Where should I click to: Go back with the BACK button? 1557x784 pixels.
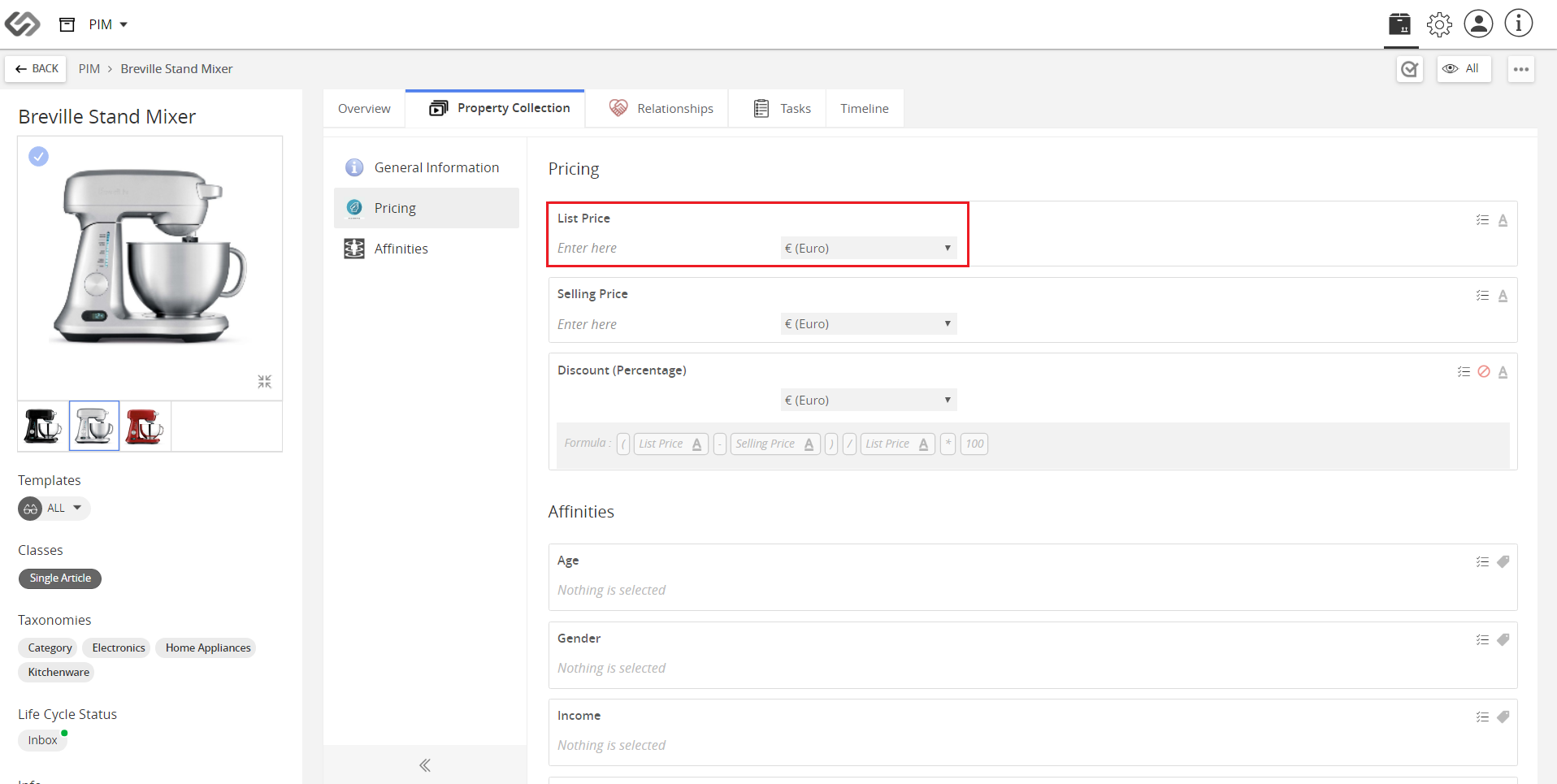click(x=36, y=69)
